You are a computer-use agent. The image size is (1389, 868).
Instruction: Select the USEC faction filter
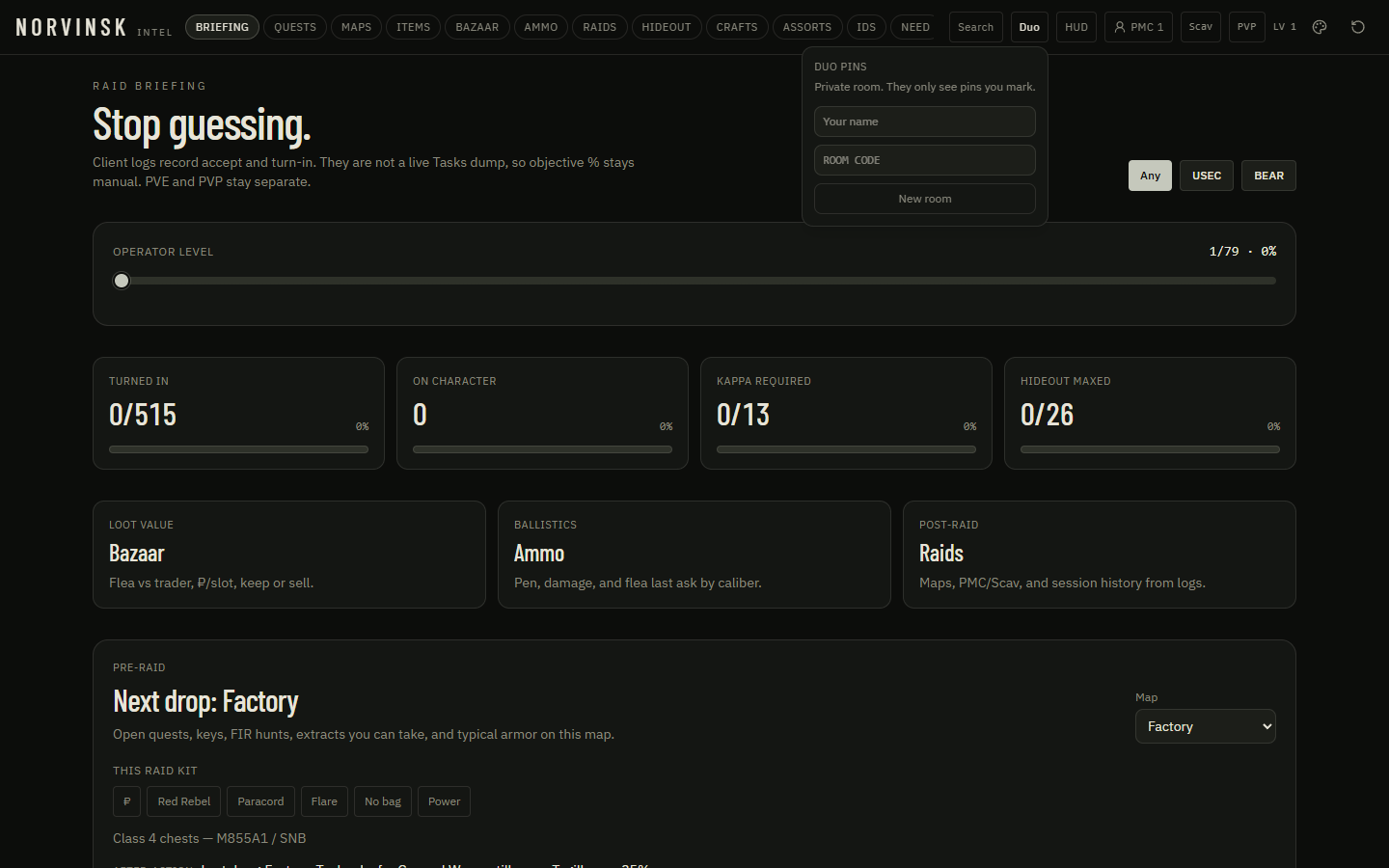point(1207,176)
